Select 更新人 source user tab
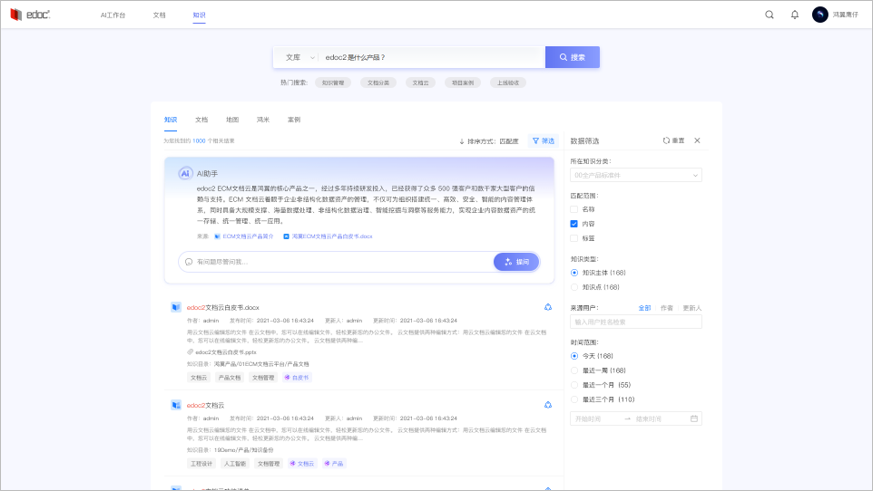 (x=692, y=308)
